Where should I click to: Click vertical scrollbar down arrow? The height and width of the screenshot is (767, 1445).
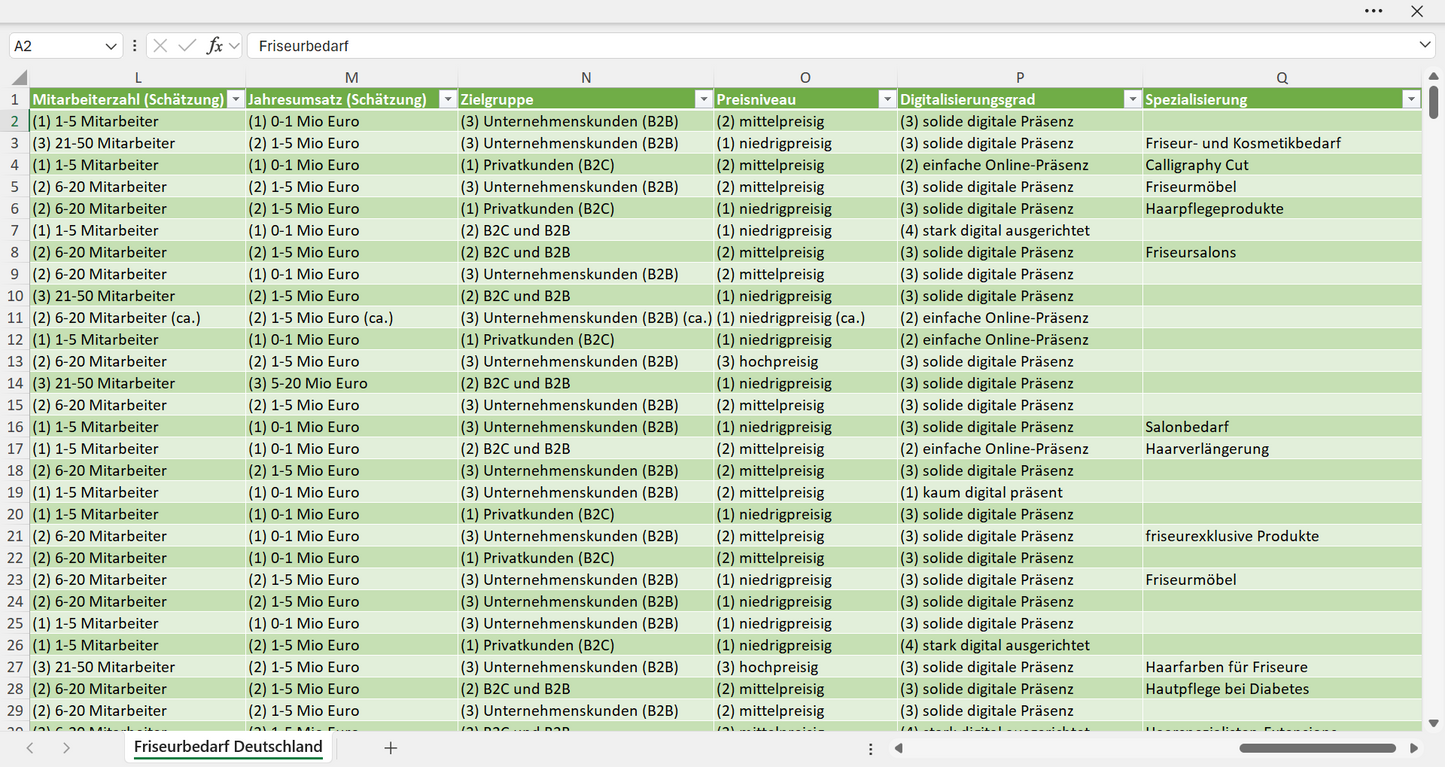pos(1434,723)
